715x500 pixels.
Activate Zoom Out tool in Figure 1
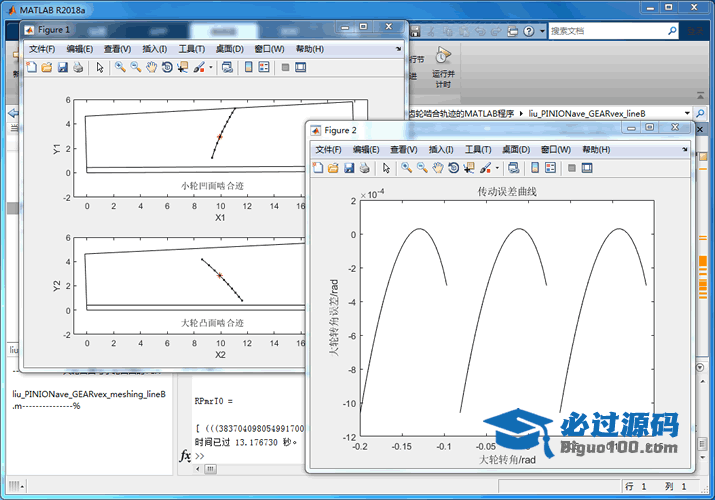pos(135,67)
